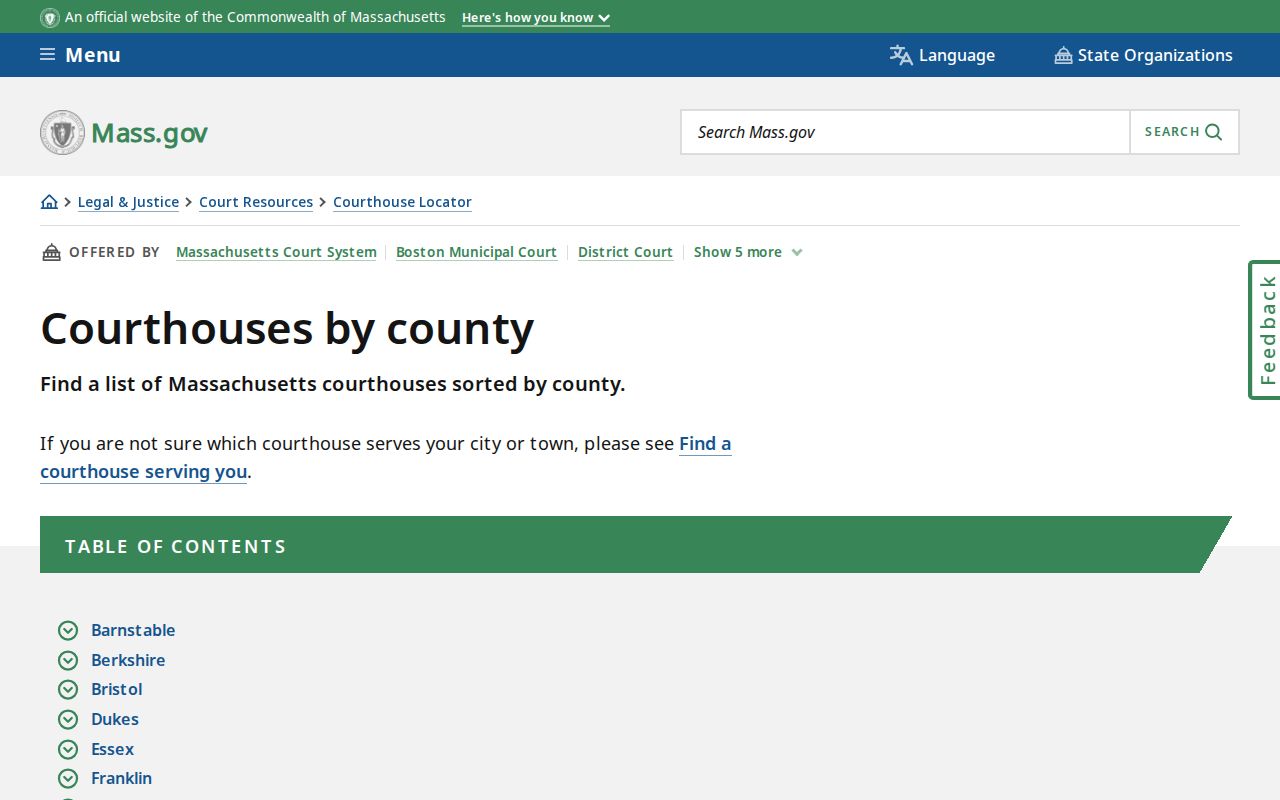
Task: Click the Language translate icon
Action: (901, 55)
